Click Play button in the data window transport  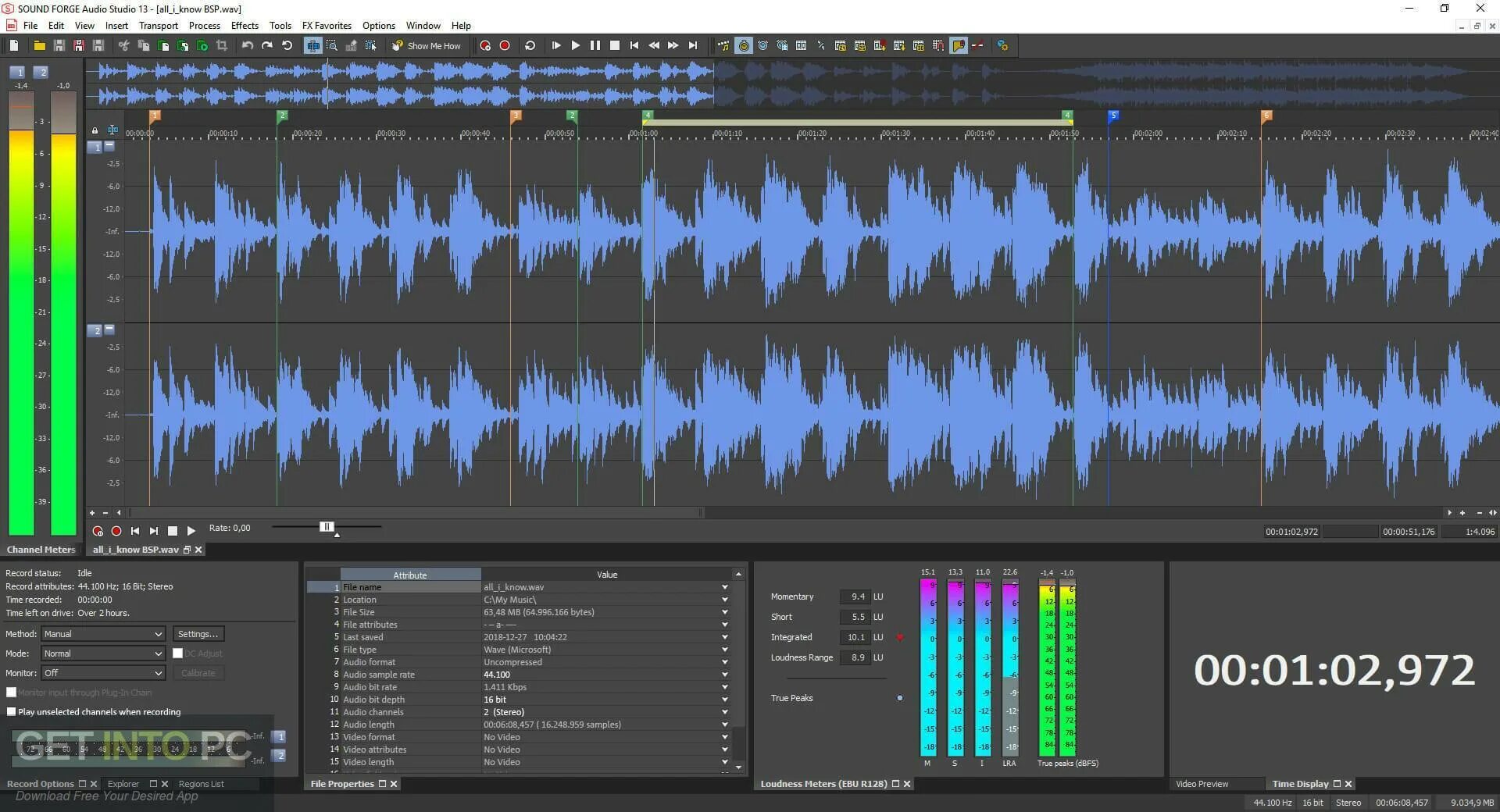point(191,531)
